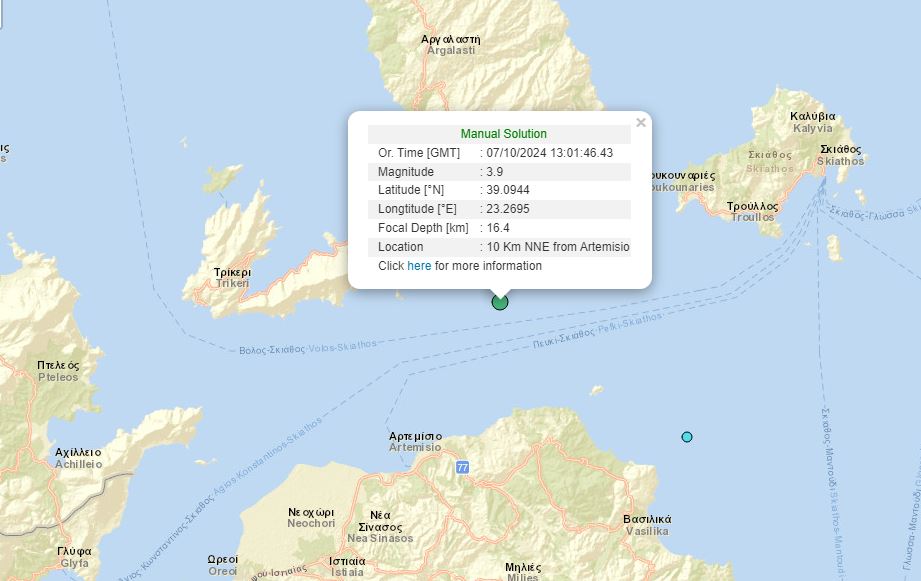921x581 pixels.
Task: Click the Volos-Skiathos ferry route label
Action: click(x=308, y=347)
